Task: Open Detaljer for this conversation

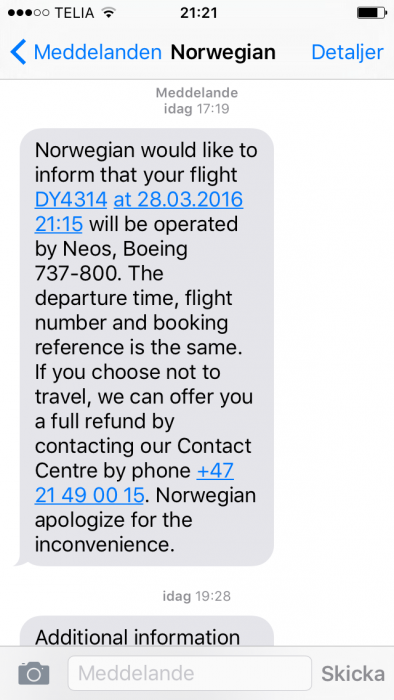Action: click(347, 52)
